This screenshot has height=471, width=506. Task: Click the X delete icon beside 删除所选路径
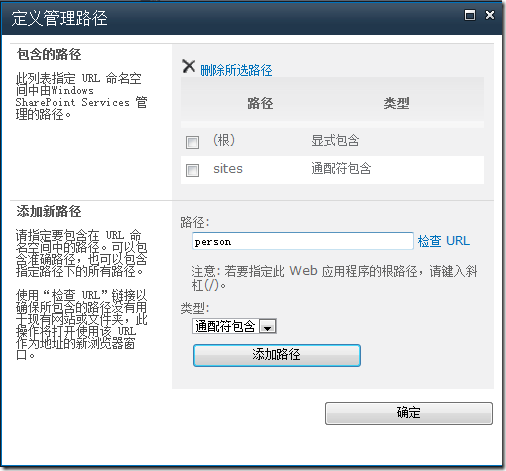click(189, 66)
